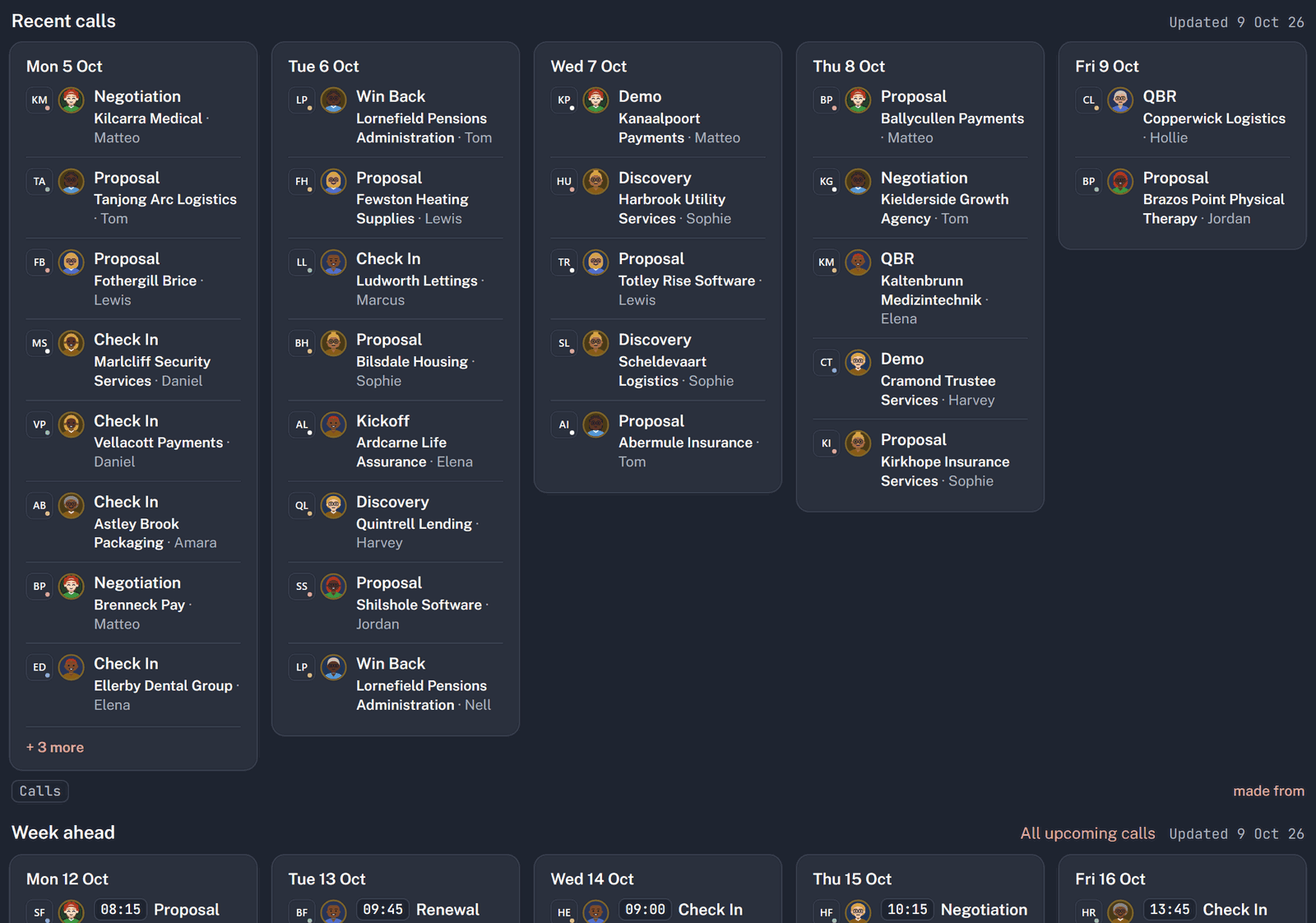Click avatar on Ardcarne Life Assurance kickoff

tap(333, 424)
